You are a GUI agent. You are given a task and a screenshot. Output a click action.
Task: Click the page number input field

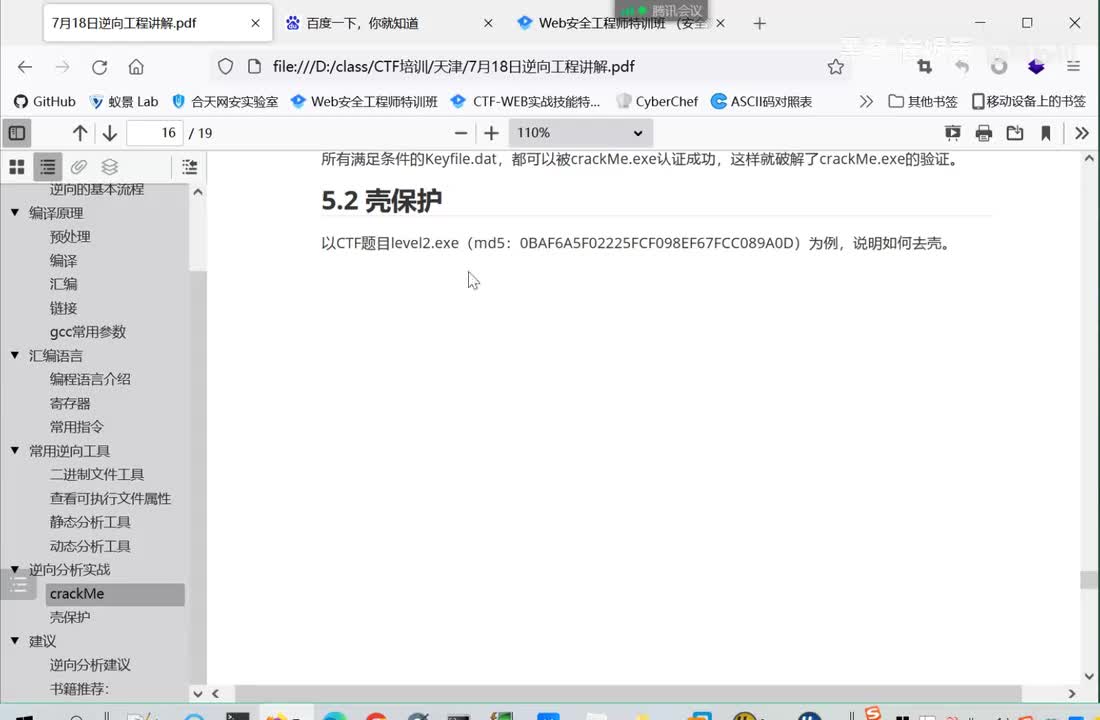(x=155, y=133)
